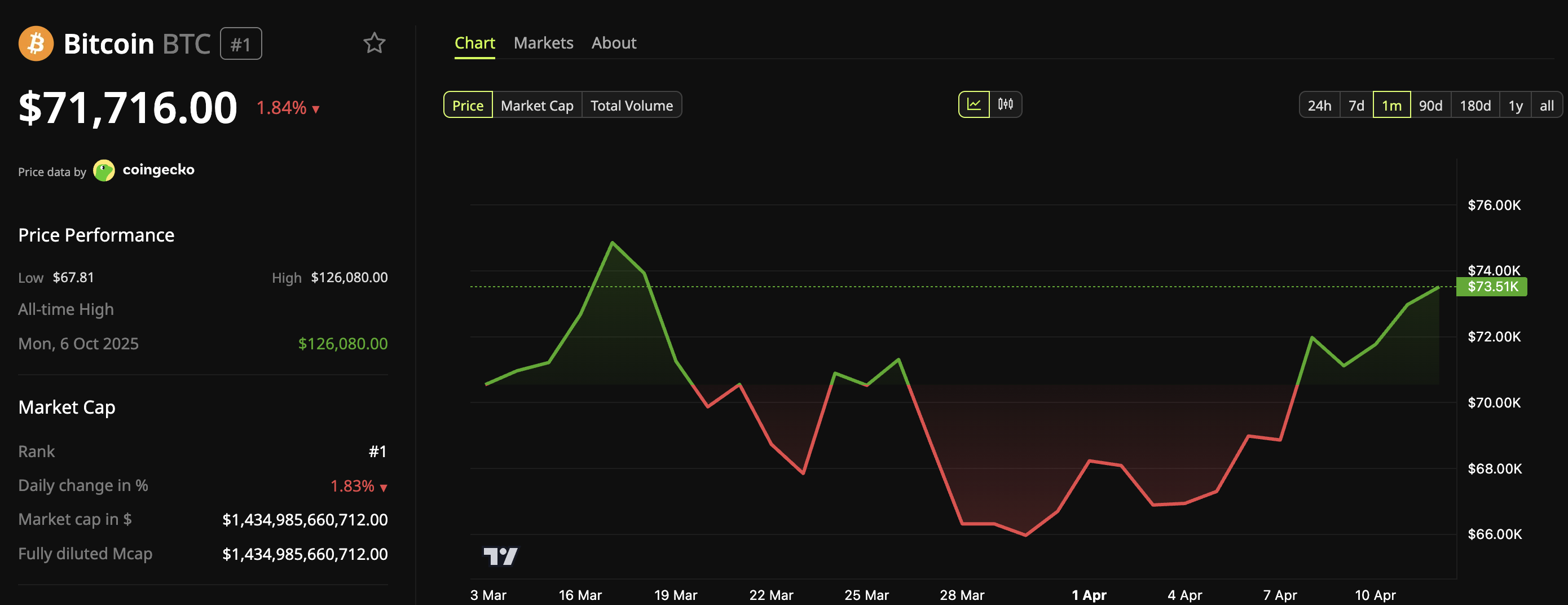Select the Price display option
The width and height of the screenshot is (1568, 605).
coord(468,105)
